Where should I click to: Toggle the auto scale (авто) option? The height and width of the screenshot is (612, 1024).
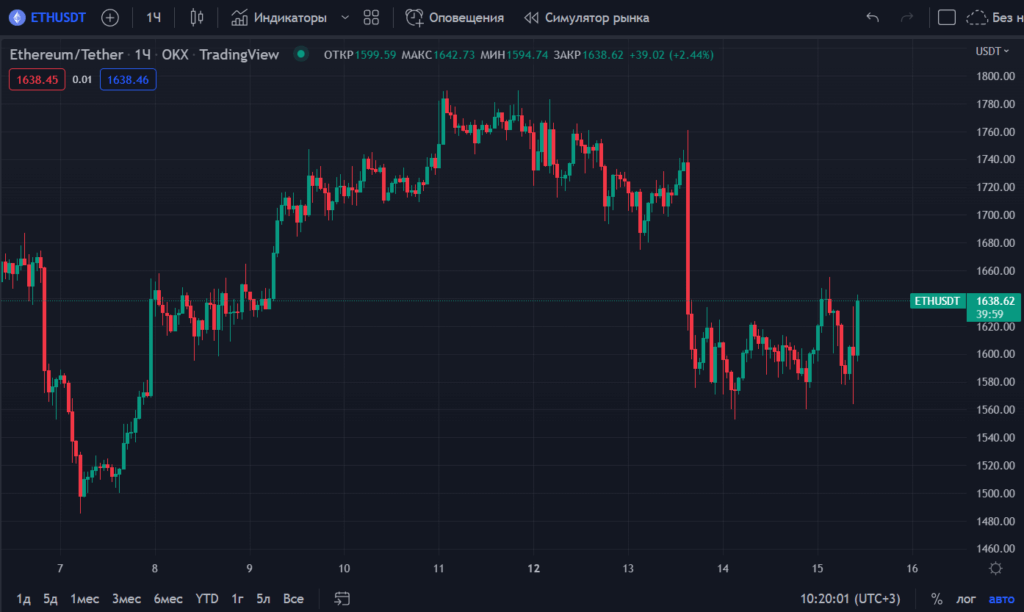[1000, 599]
